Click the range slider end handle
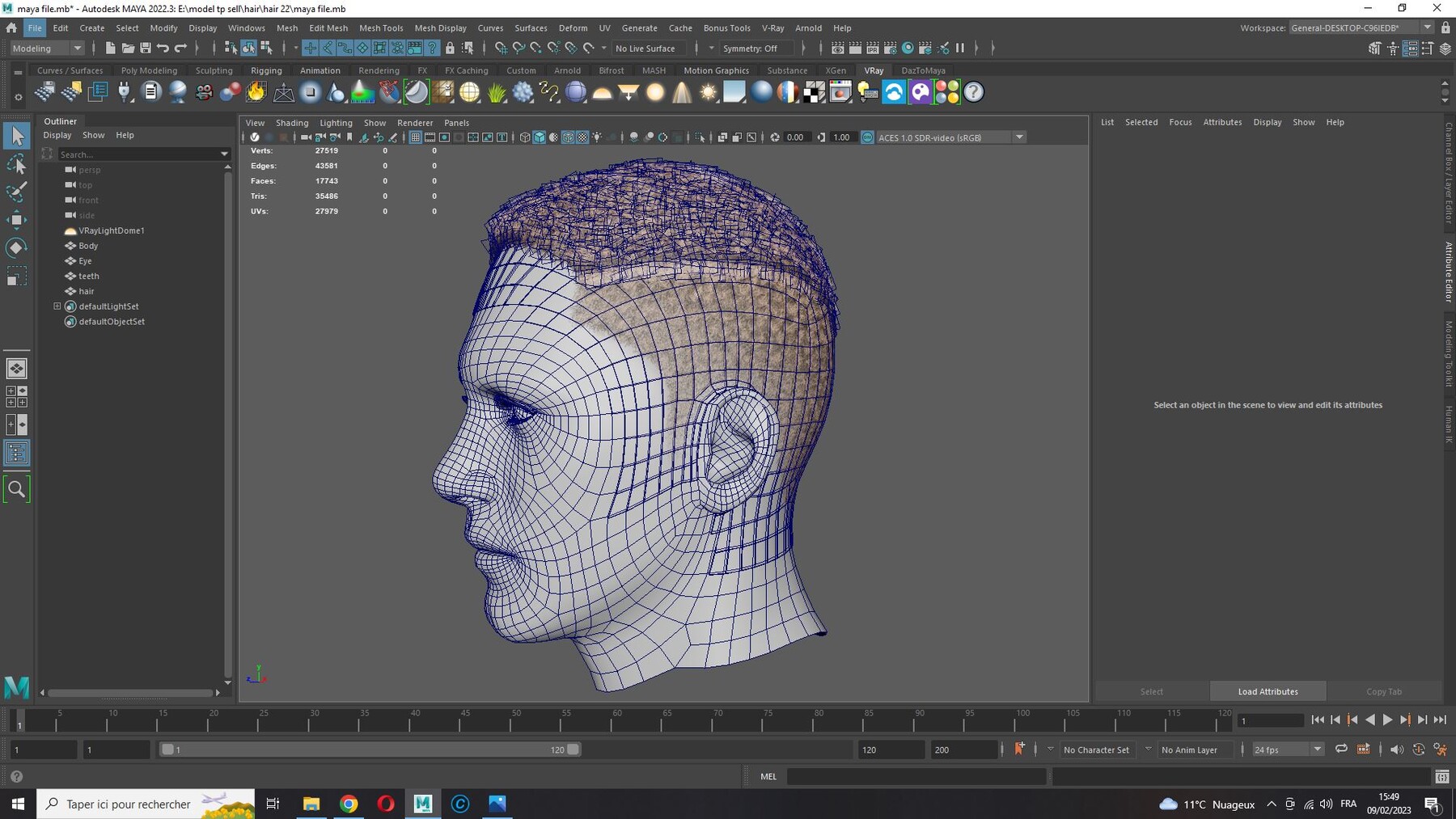 pos(573,749)
